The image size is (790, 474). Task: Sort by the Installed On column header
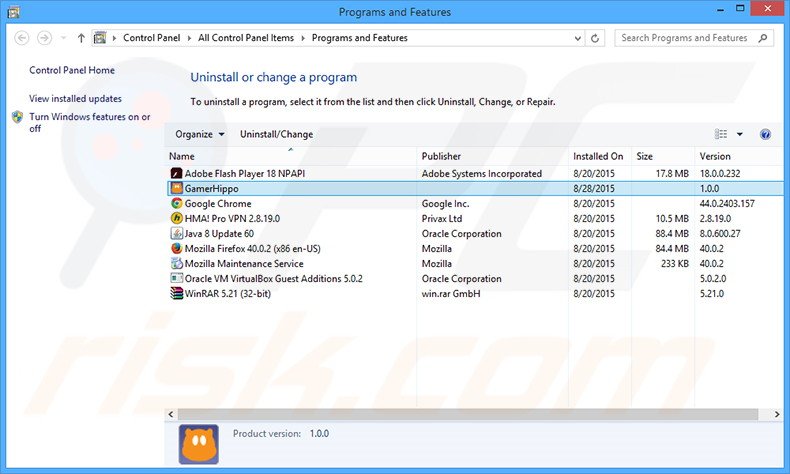(600, 156)
